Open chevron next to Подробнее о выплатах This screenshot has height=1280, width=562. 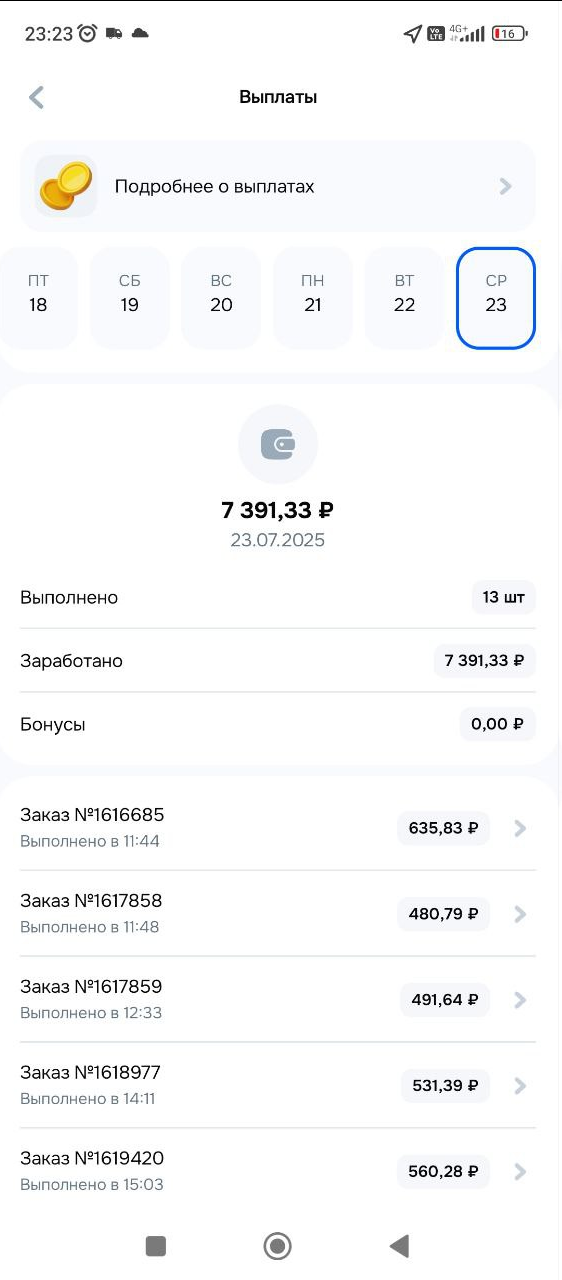(x=506, y=186)
